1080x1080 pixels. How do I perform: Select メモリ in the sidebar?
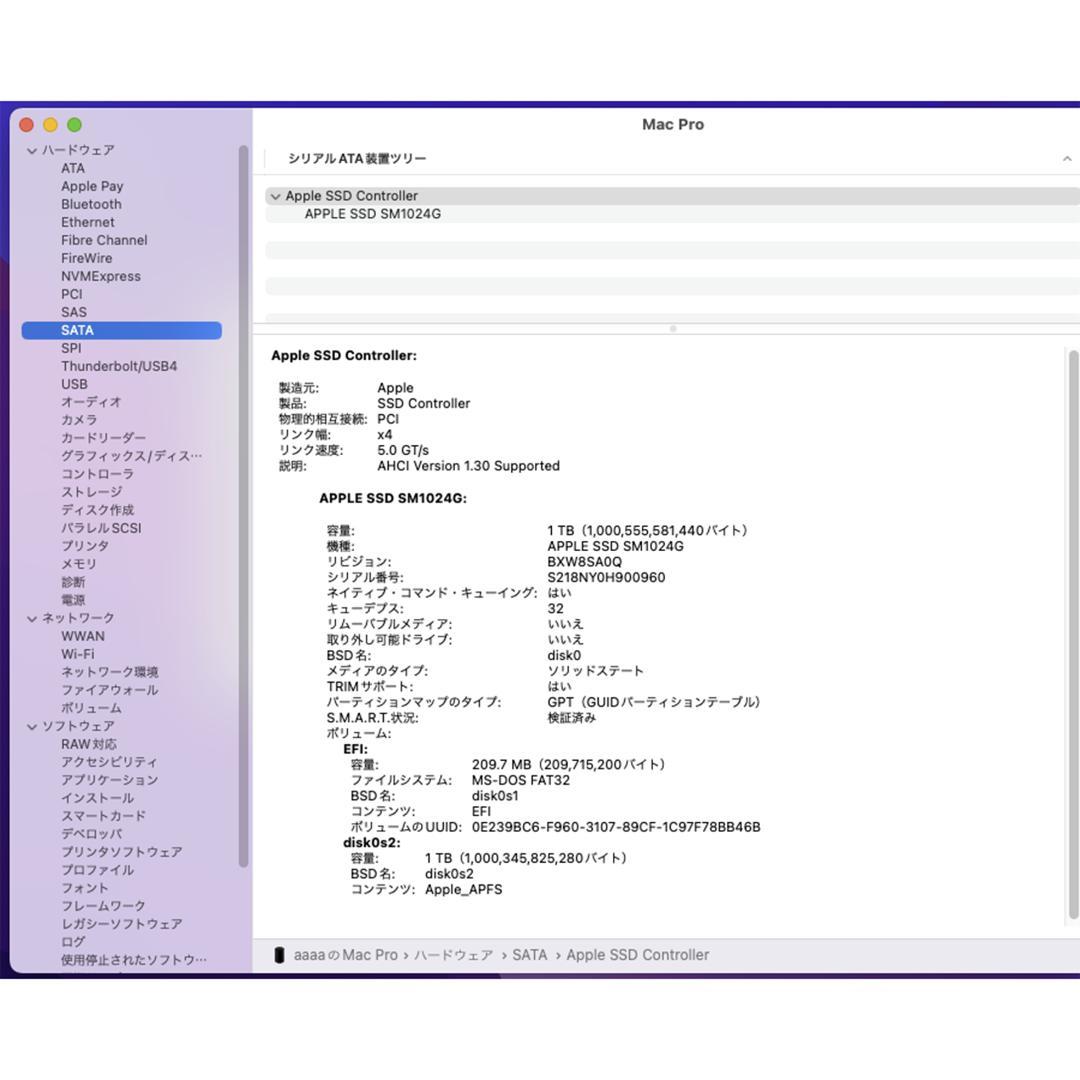pos(79,563)
